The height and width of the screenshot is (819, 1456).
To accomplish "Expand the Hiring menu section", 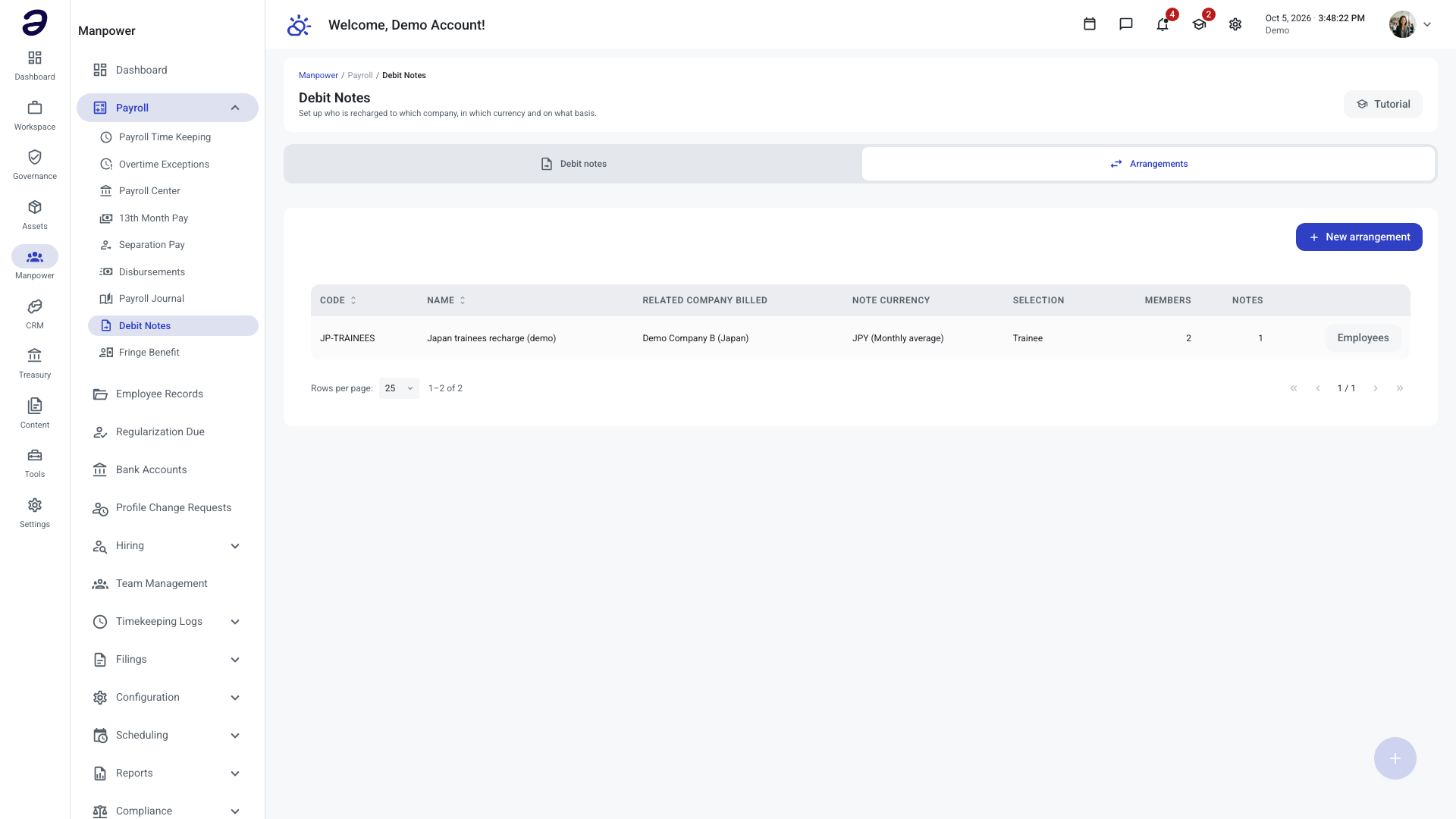I will (235, 546).
